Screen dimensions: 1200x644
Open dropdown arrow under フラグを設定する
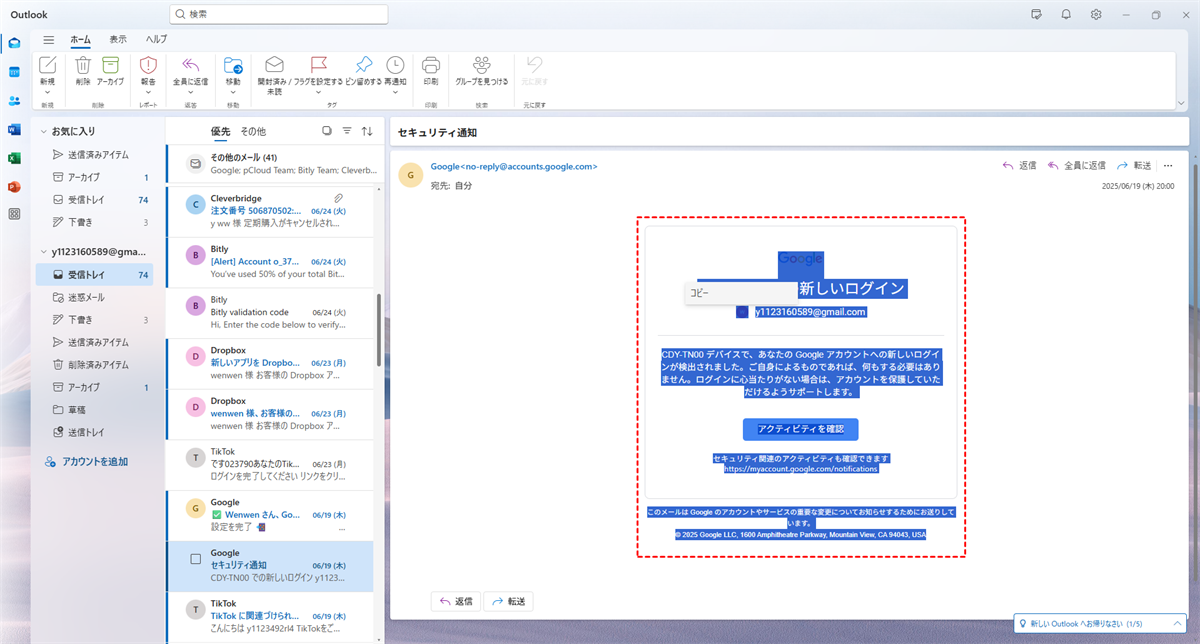(x=318, y=93)
